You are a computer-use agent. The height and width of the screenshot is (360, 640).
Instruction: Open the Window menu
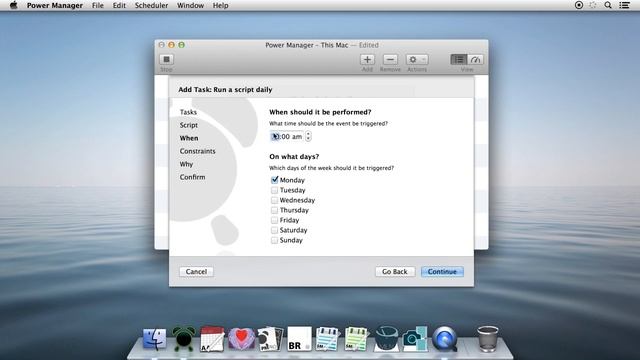coord(190,5)
